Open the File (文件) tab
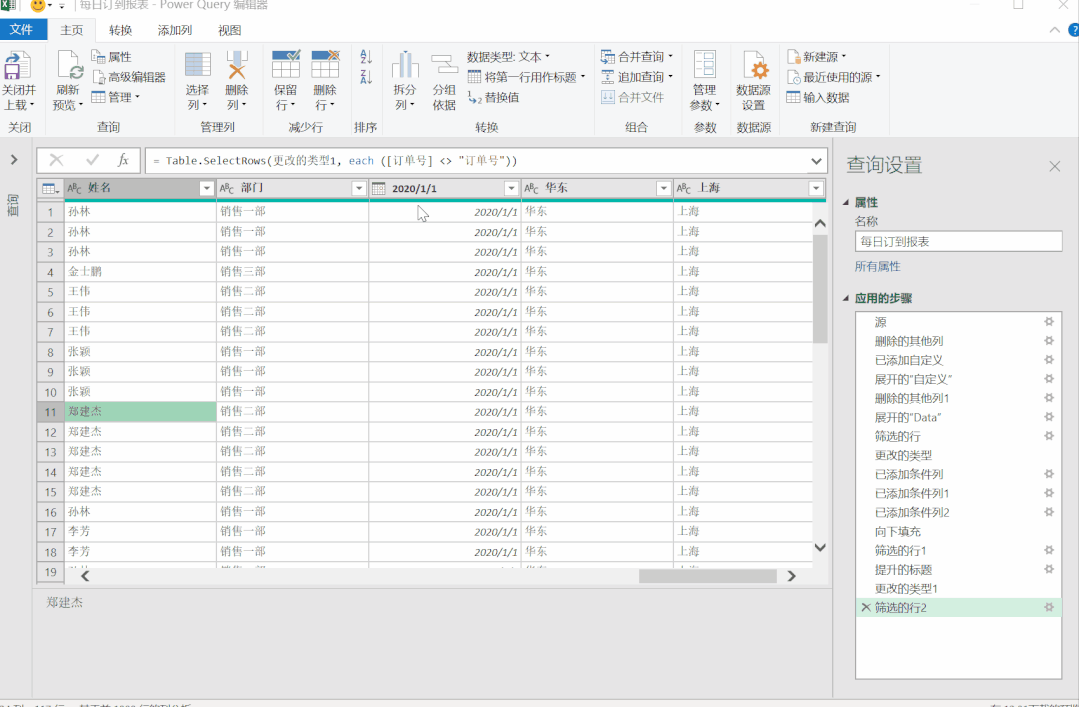 click(21, 30)
